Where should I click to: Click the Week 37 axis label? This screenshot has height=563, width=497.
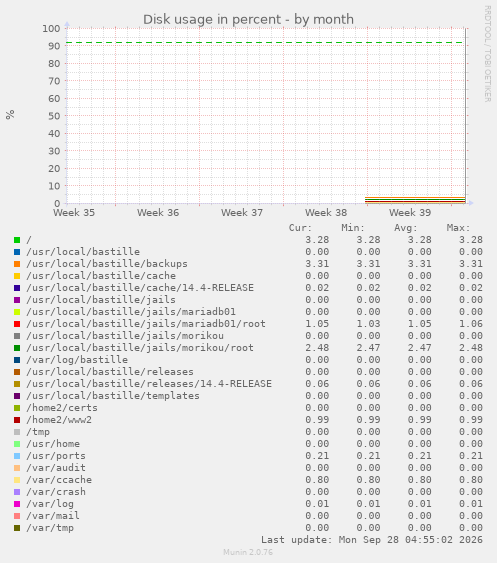[x=242, y=213]
